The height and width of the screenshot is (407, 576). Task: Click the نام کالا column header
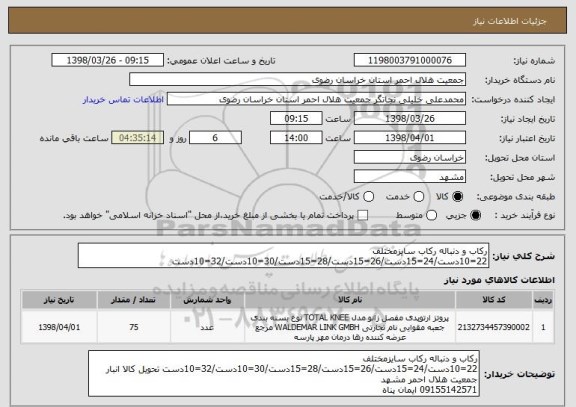(350, 300)
